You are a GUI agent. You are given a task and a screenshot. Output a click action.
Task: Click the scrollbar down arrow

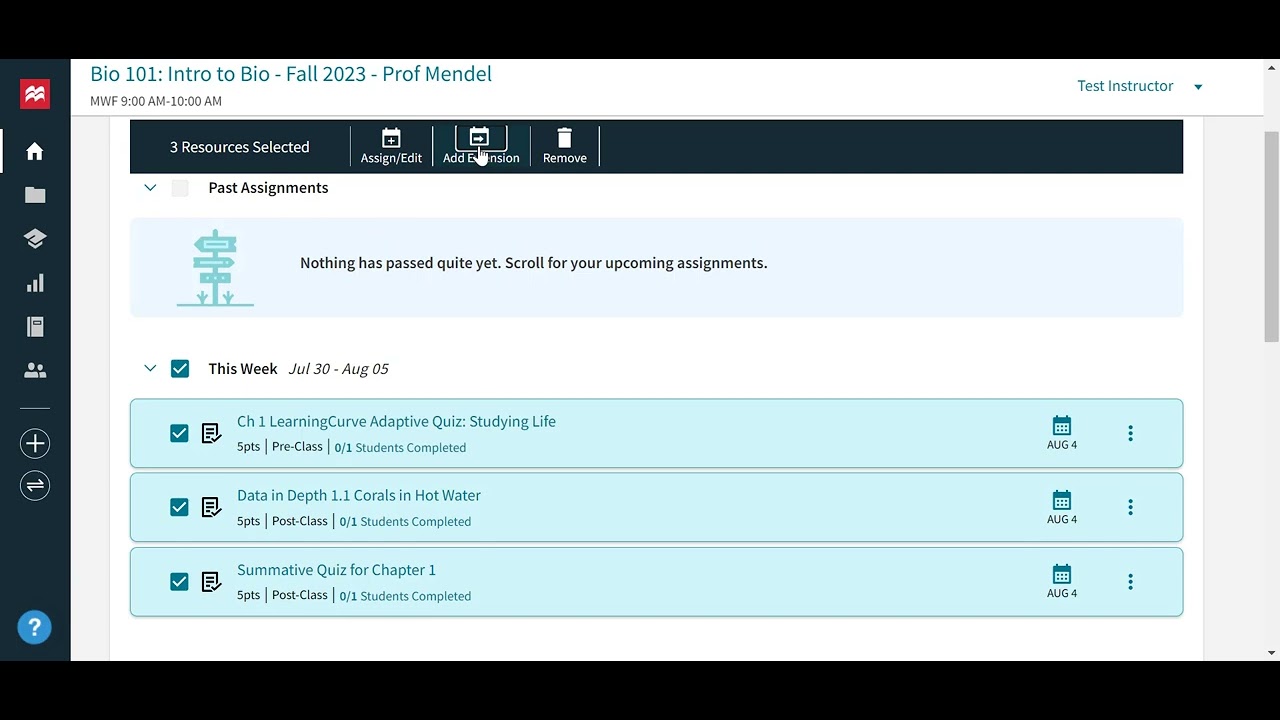click(1271, 653)
